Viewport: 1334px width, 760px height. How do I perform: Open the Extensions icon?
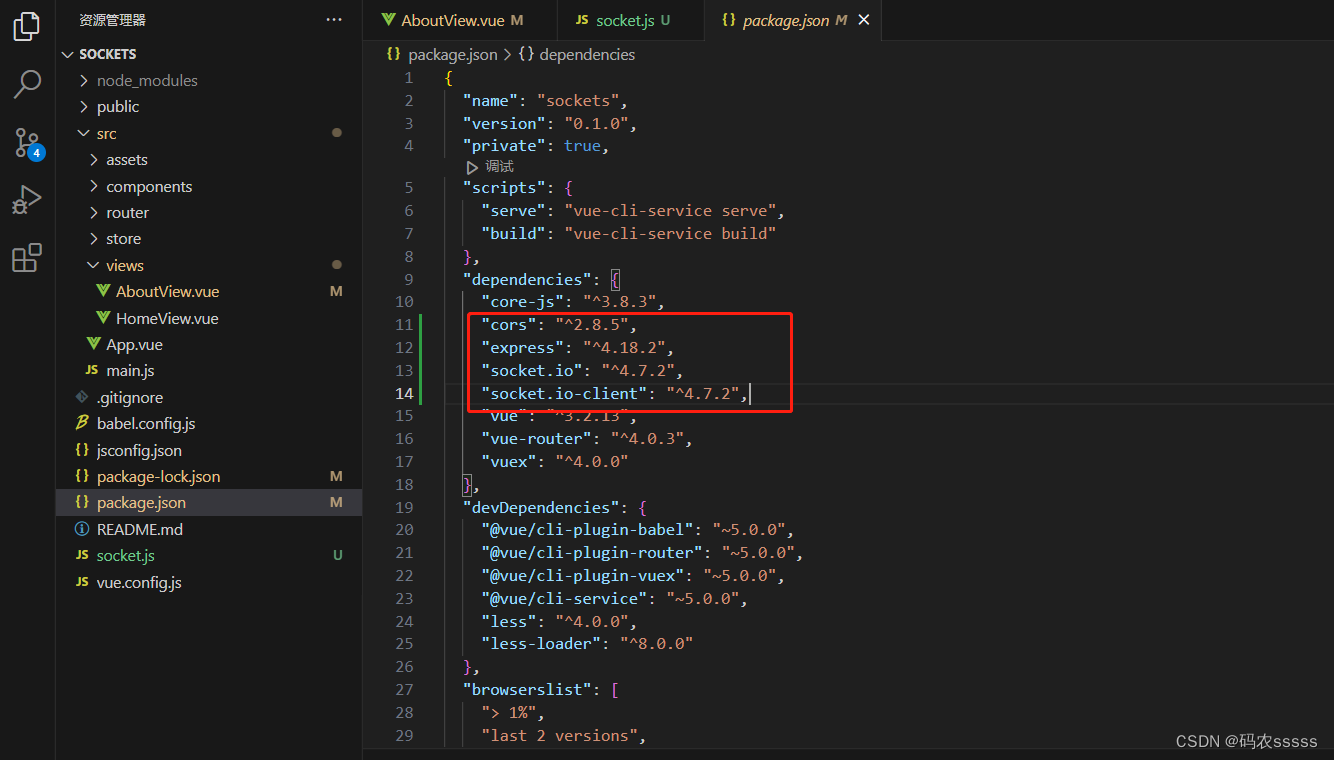click(25, 258)
